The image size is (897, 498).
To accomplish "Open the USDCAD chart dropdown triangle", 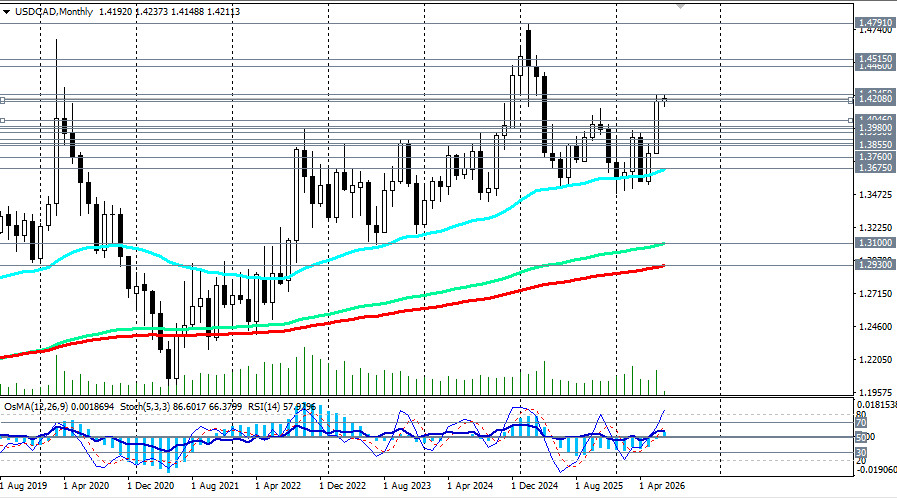I will coord(6,11).
